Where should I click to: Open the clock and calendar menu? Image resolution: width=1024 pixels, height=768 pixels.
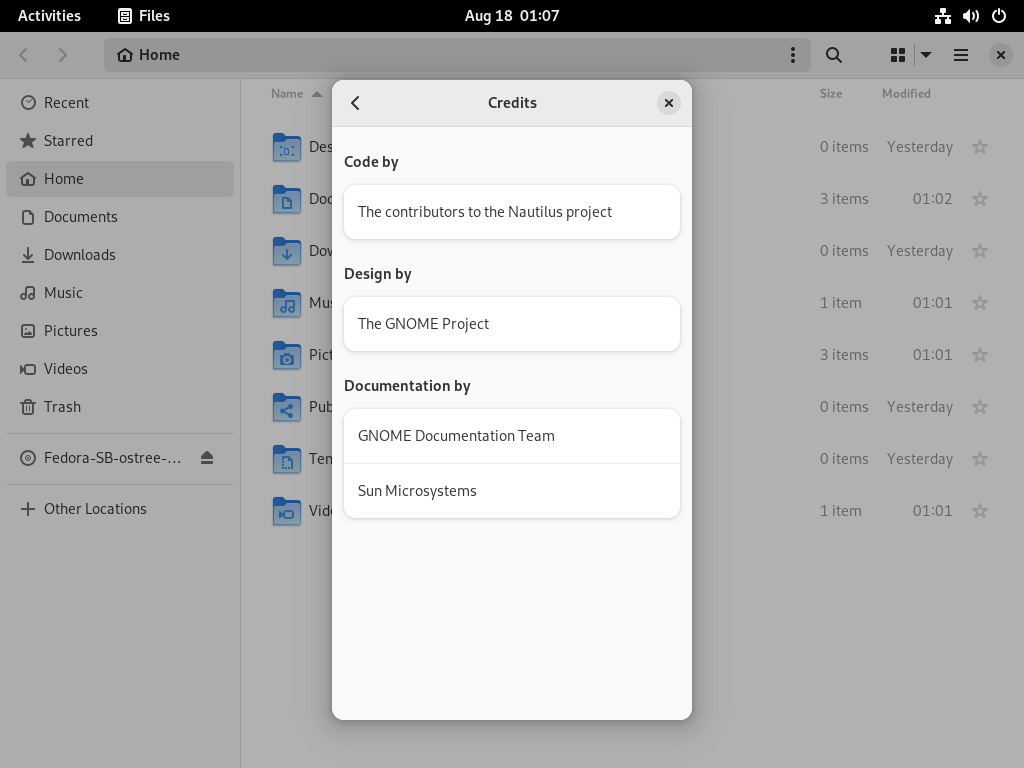pyautogui.click(x=512, y=16)
